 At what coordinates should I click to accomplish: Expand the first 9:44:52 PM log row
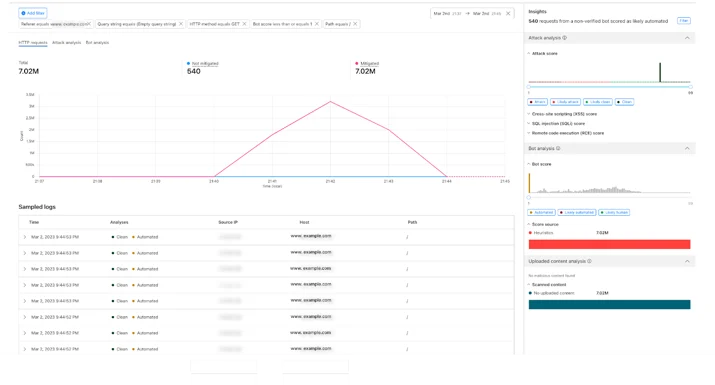click(25, 317)
